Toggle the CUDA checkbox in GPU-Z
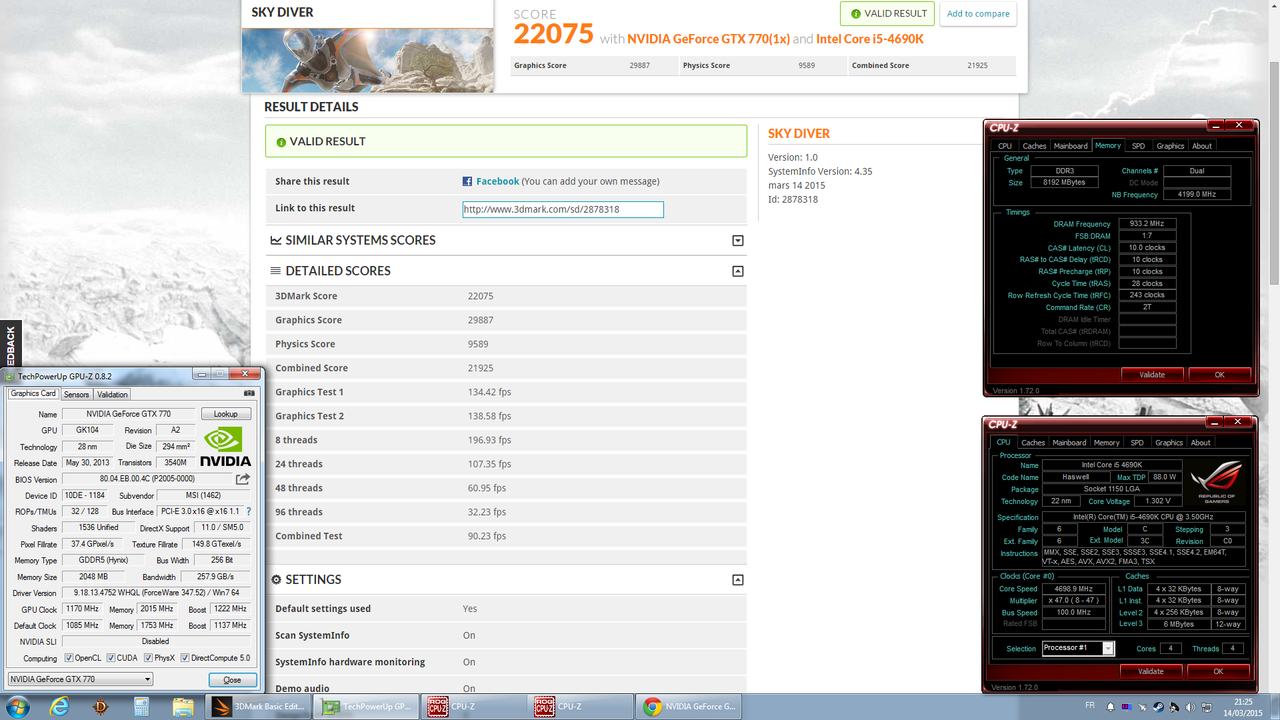The image size is (1280, 720). click(113, 658)
